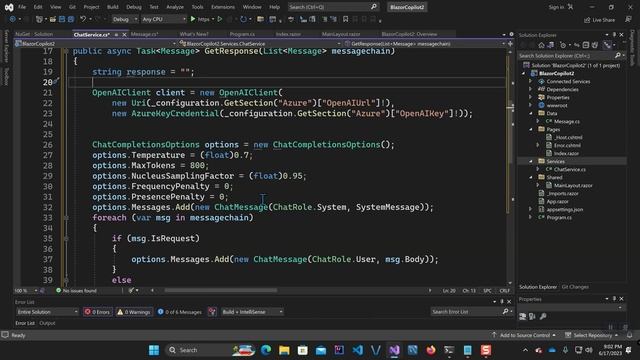Click the Properties panel wrench icon
This screenshot has width=640, height=360.
543,316
